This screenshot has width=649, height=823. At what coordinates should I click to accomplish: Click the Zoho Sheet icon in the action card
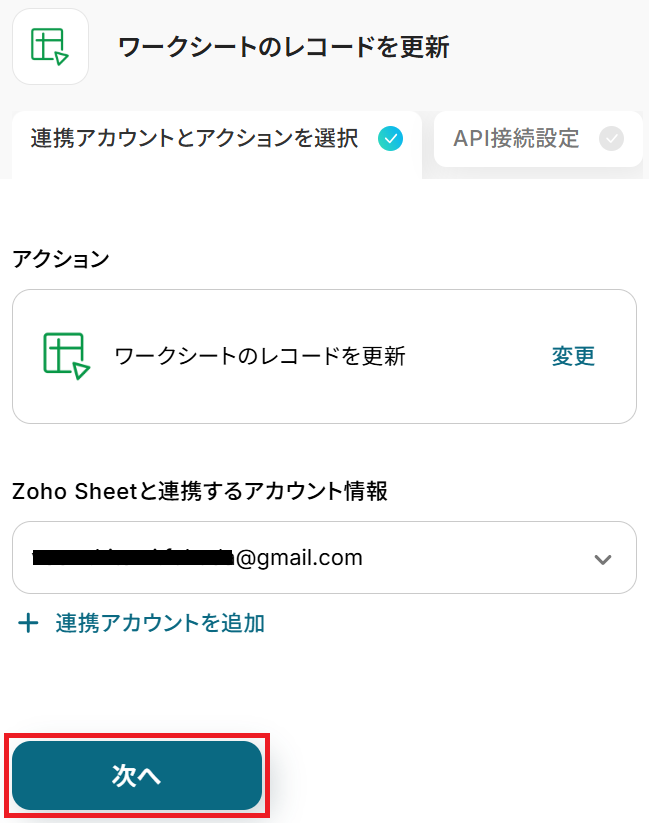coord(66,356)
